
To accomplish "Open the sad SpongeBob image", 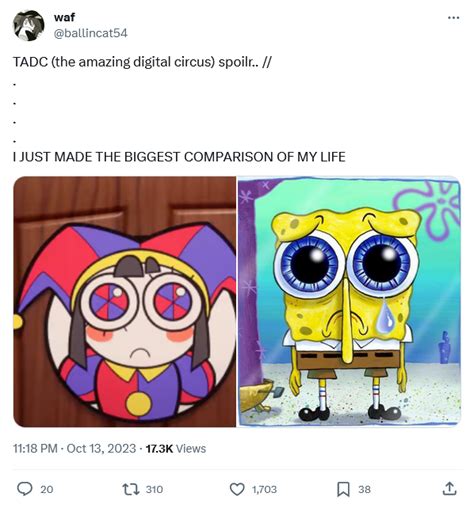I will pyautogui.click(x=349, y=301).
